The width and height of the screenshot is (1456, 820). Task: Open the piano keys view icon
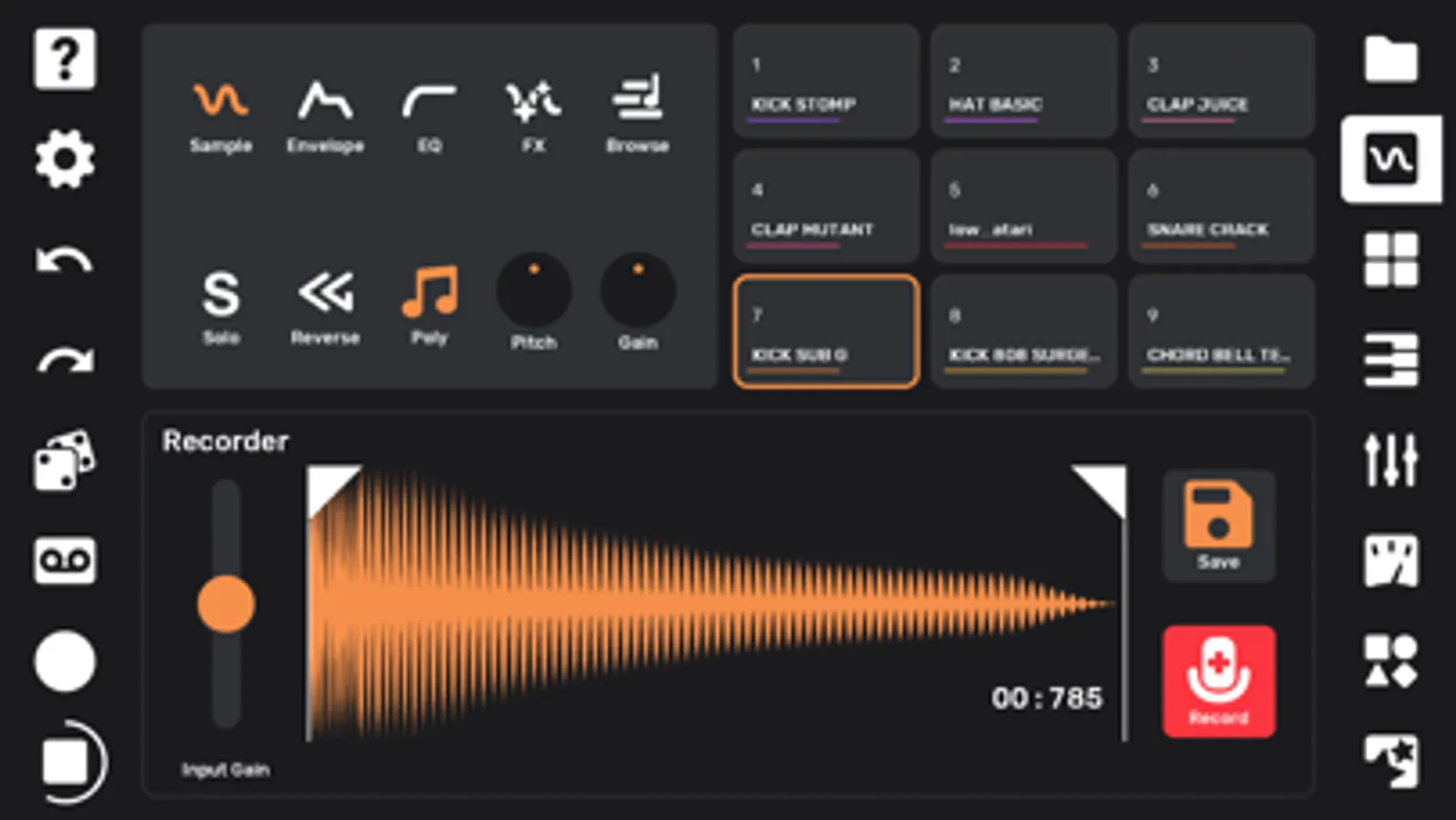coord(1390,360)
